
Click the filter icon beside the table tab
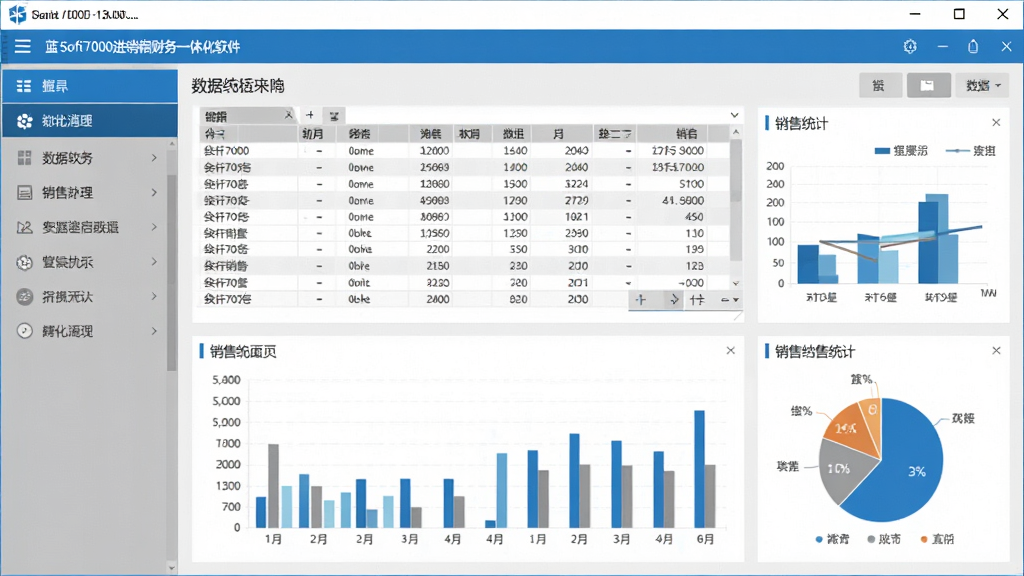(334, 116)
